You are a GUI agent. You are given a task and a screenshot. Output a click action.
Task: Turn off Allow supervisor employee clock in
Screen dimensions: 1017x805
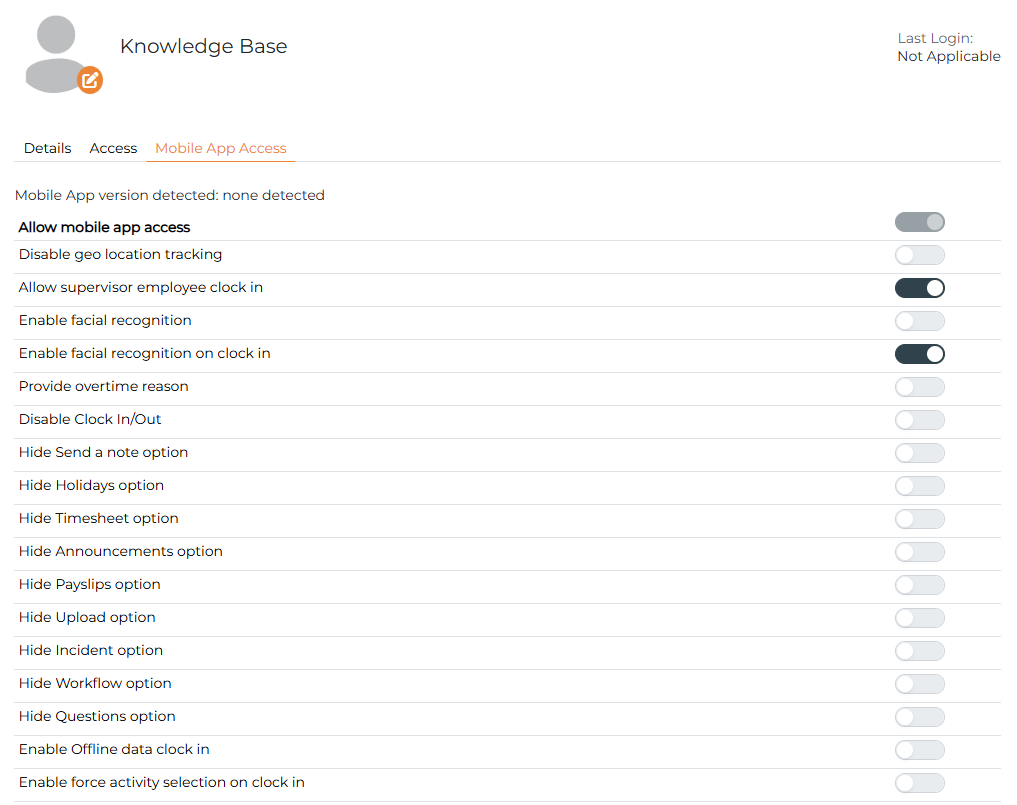click(x=920, y=288)
